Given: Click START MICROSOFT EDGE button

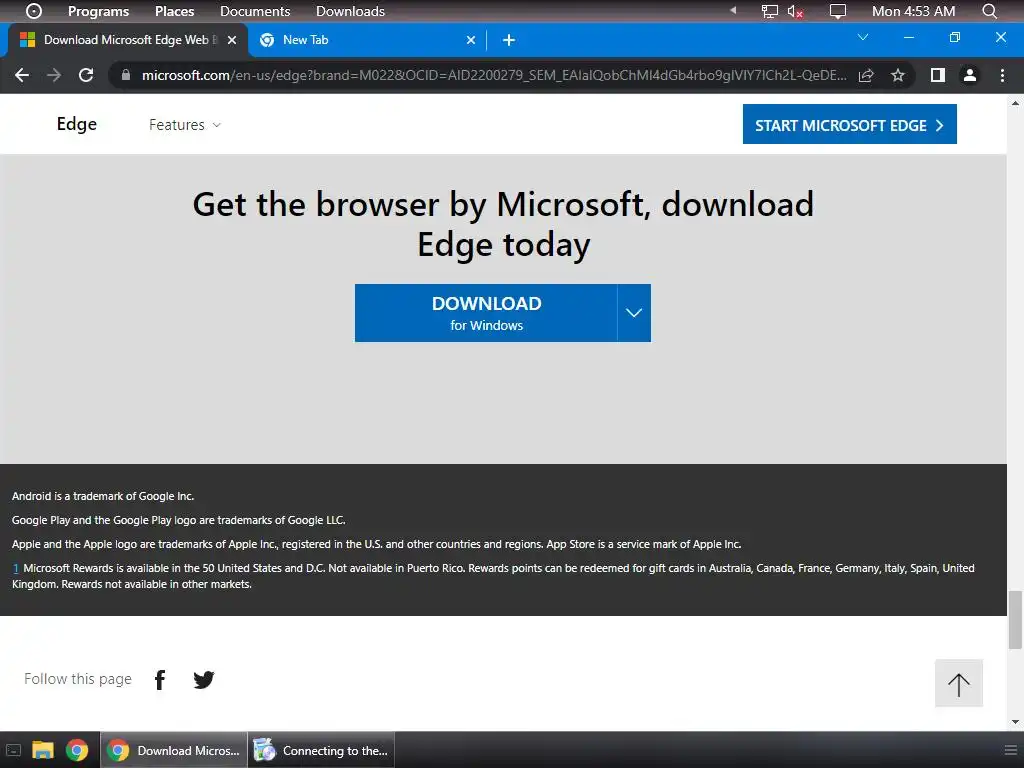Looking at the screenshot, I should pos(850,124).
